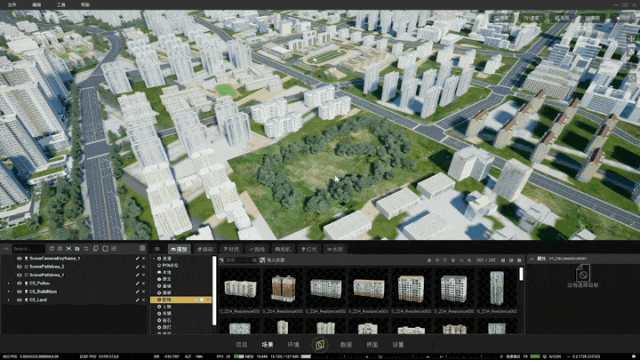Select the POI点位 category row
This screenshot has height=360, width=640.
coord(182,265)
